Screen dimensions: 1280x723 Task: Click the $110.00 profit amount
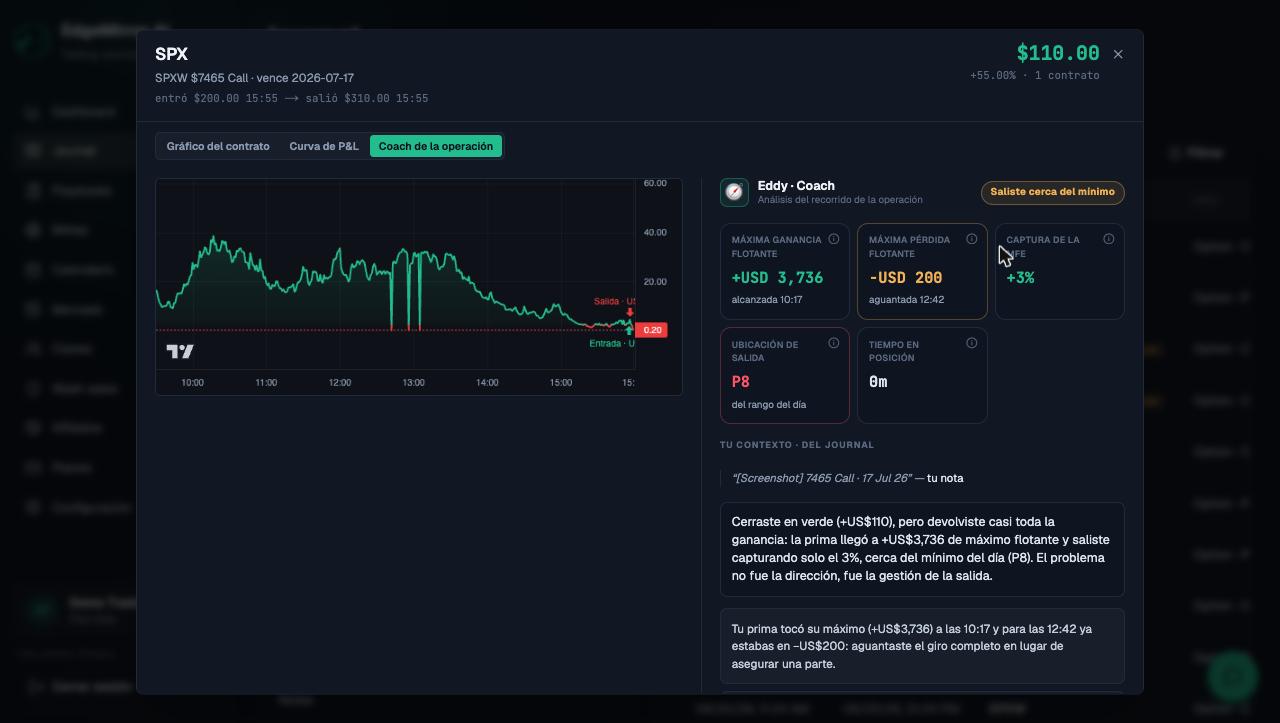[1058, 53]
